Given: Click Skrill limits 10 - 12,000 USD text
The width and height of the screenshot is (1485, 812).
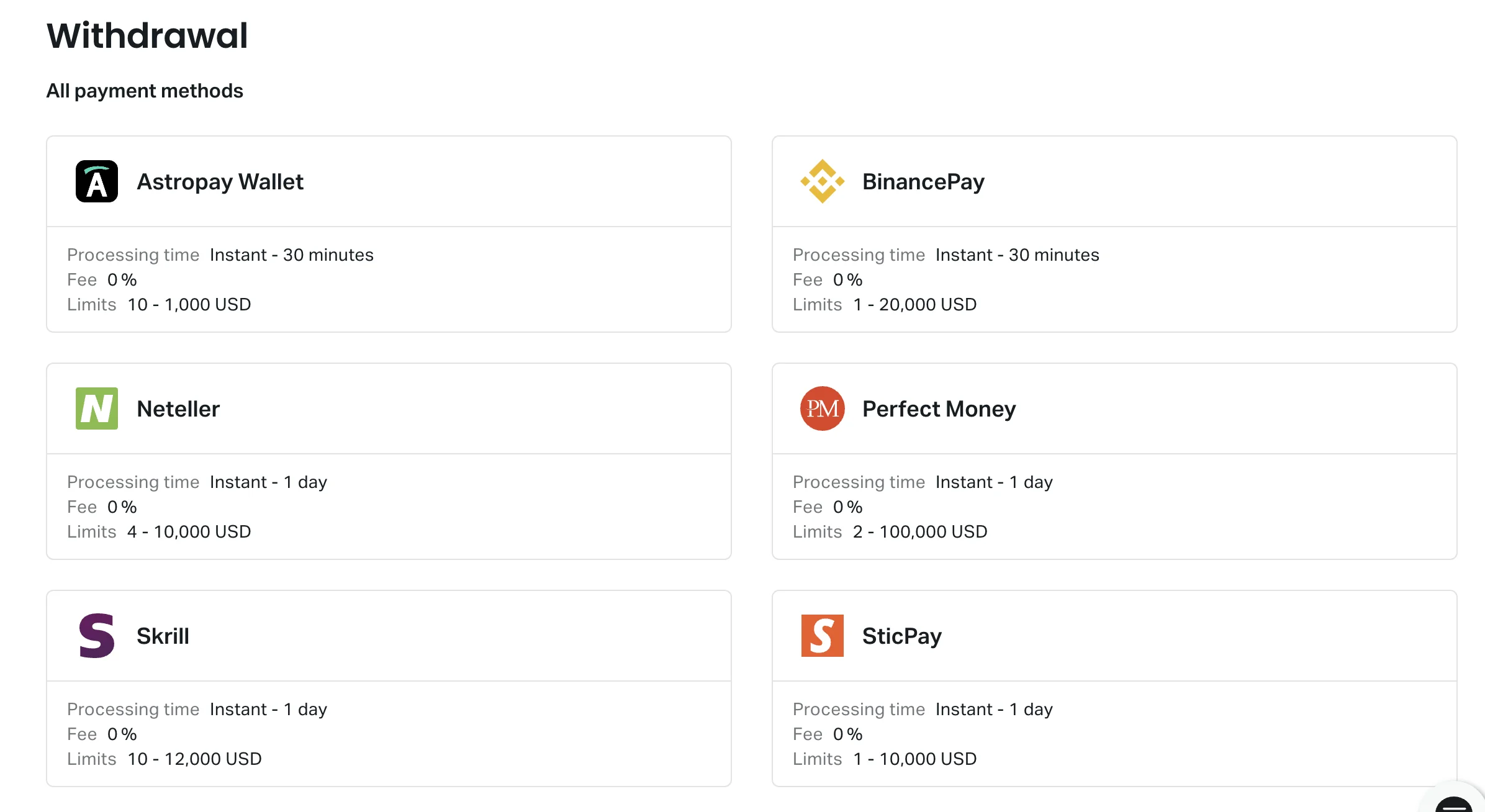Looking at the screenshot, I should 194,759.
